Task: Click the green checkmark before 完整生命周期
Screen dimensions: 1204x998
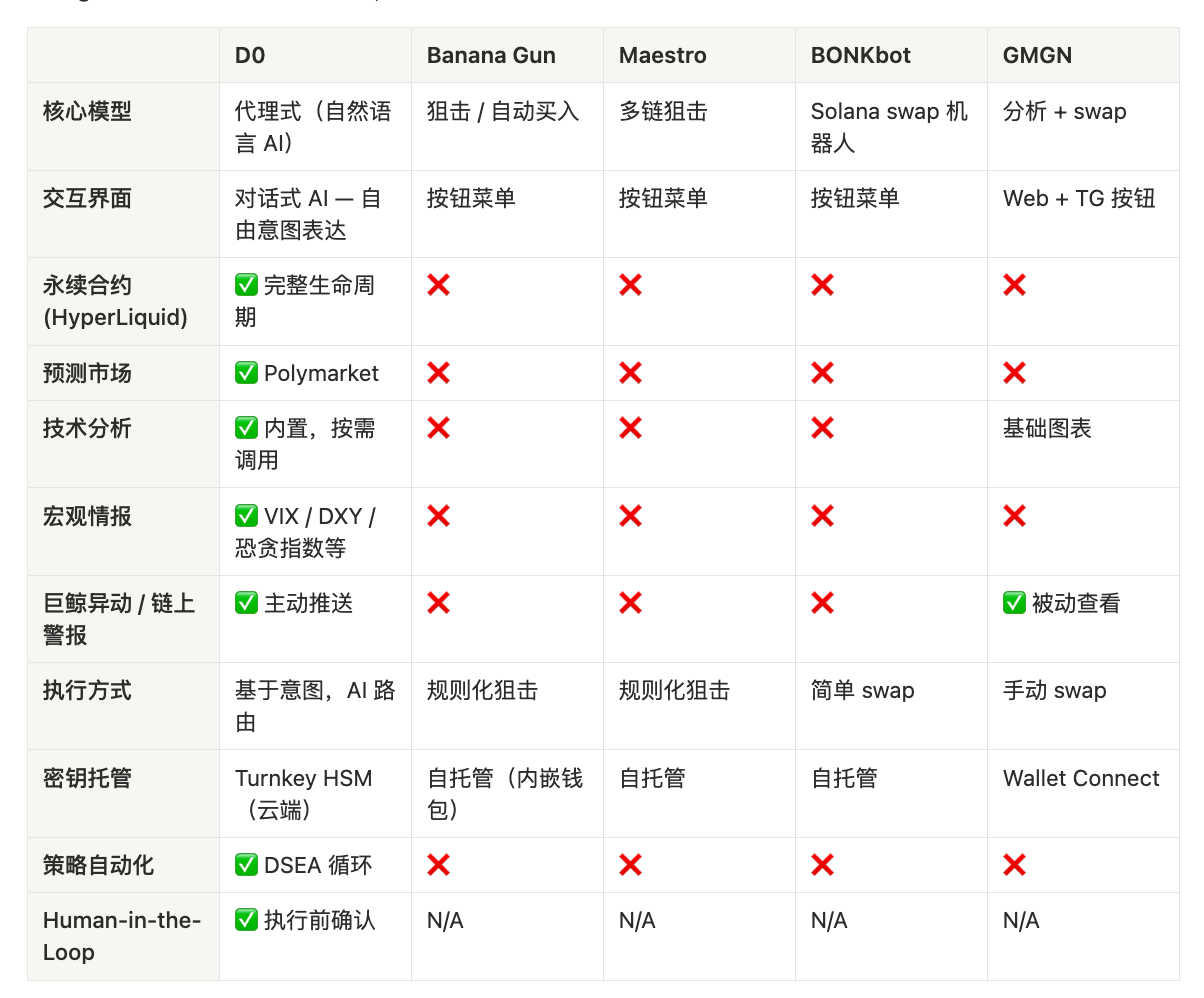Action: [x=246, y=285]
